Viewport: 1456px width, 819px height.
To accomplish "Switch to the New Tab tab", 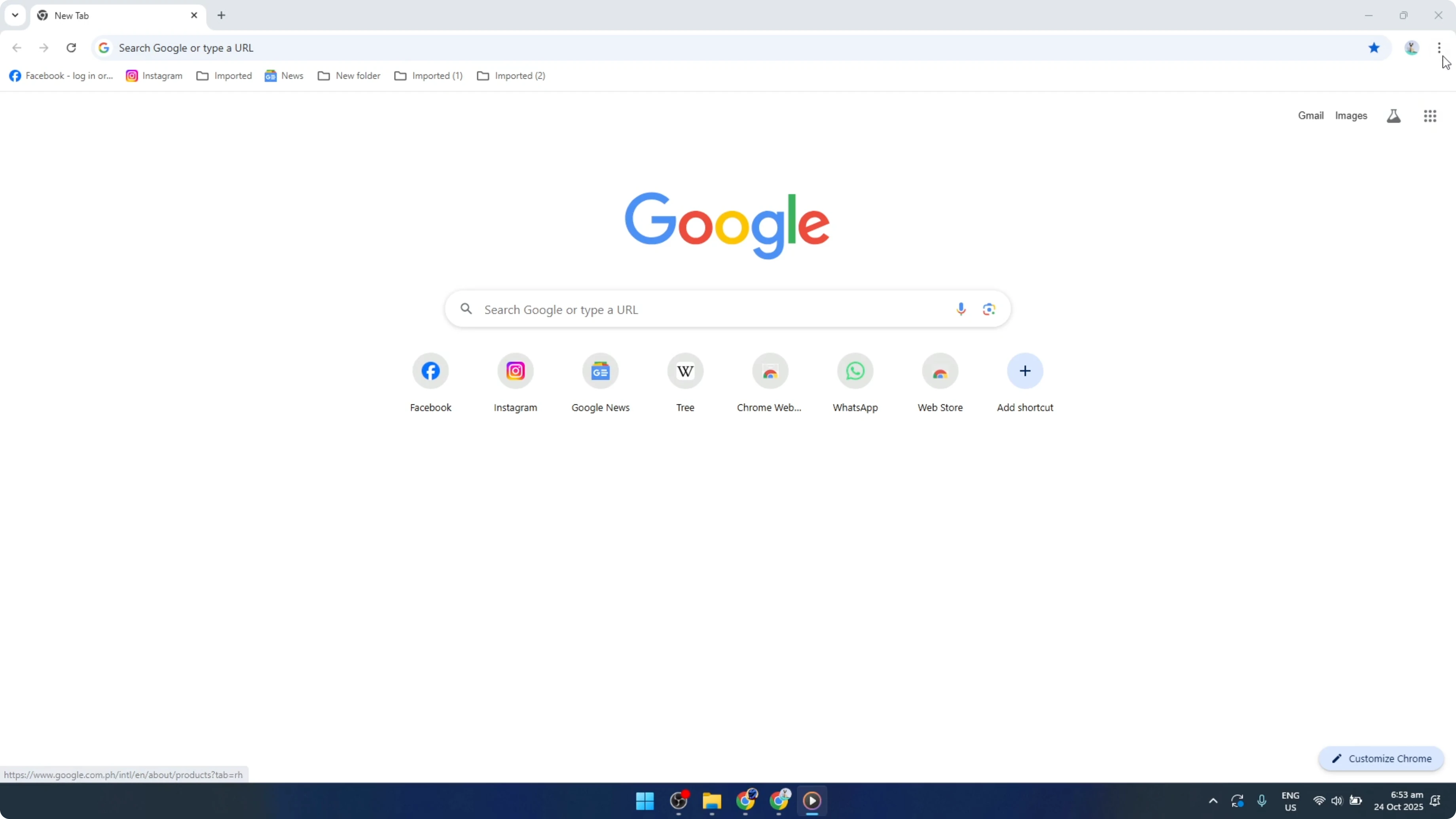I will 102,15.
